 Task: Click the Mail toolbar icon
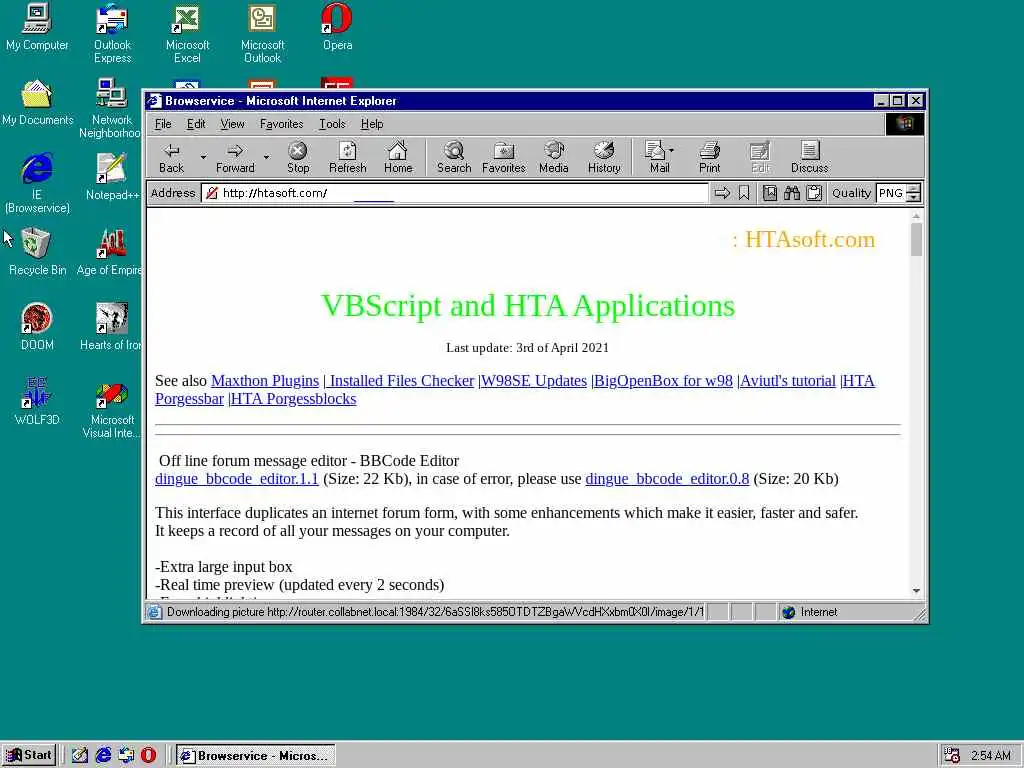pyautogui.click(x=656, y=157)
